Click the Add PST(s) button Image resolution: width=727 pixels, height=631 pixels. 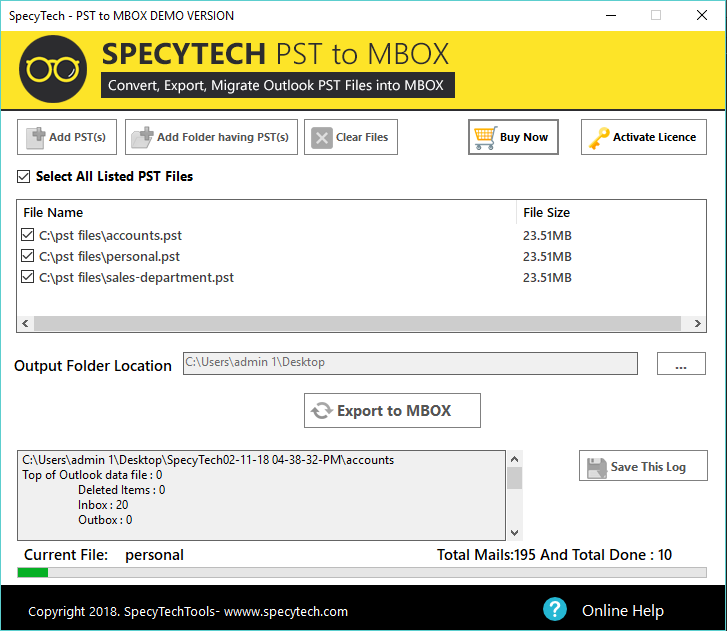tap(67, 137)
